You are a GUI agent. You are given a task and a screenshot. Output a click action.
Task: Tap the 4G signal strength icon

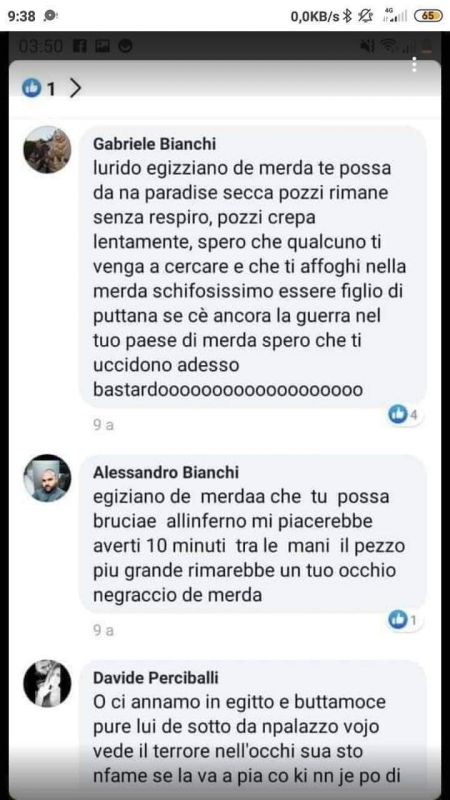click(x=394, y=16)
